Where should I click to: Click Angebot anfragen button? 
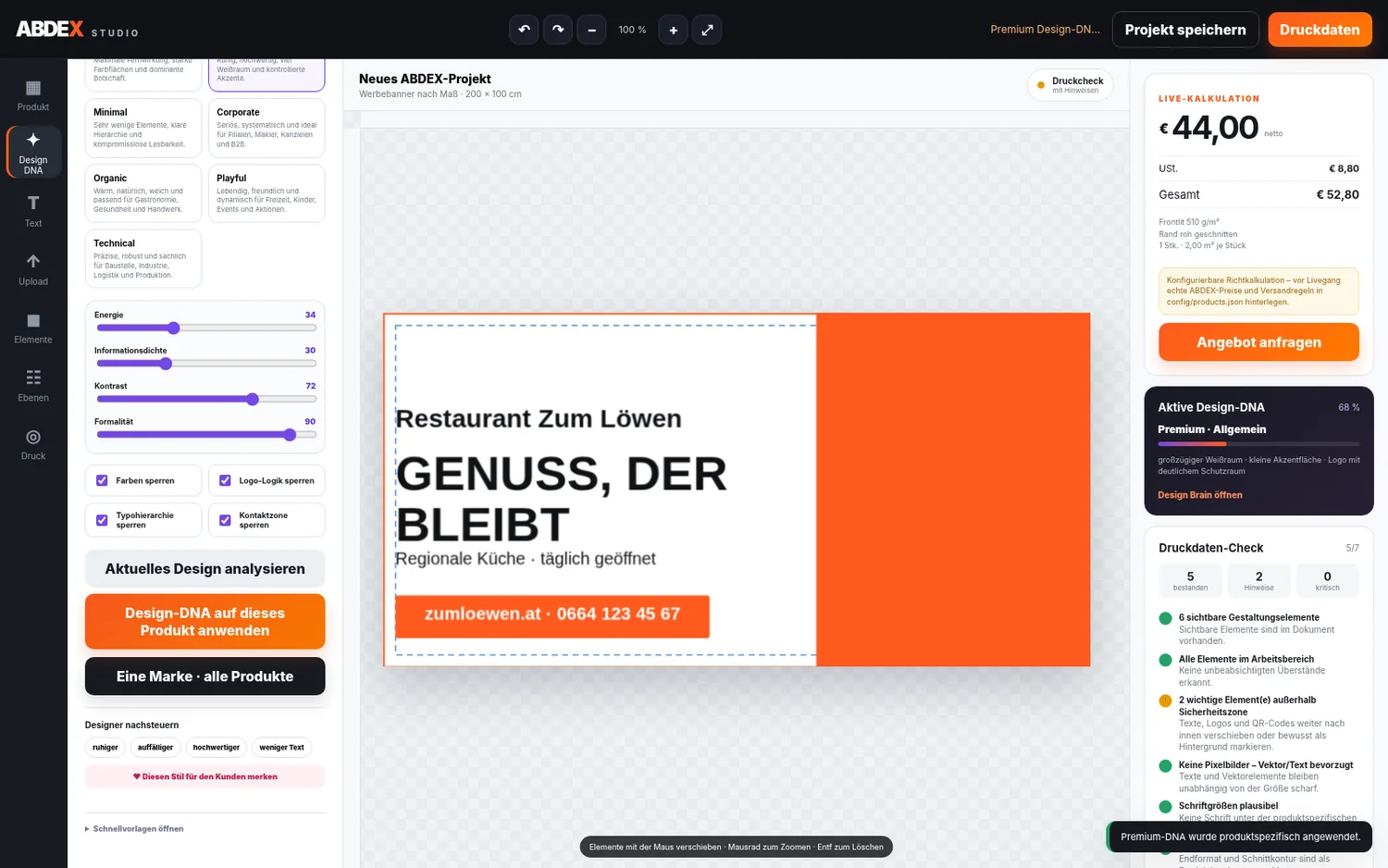point(1258,342)
